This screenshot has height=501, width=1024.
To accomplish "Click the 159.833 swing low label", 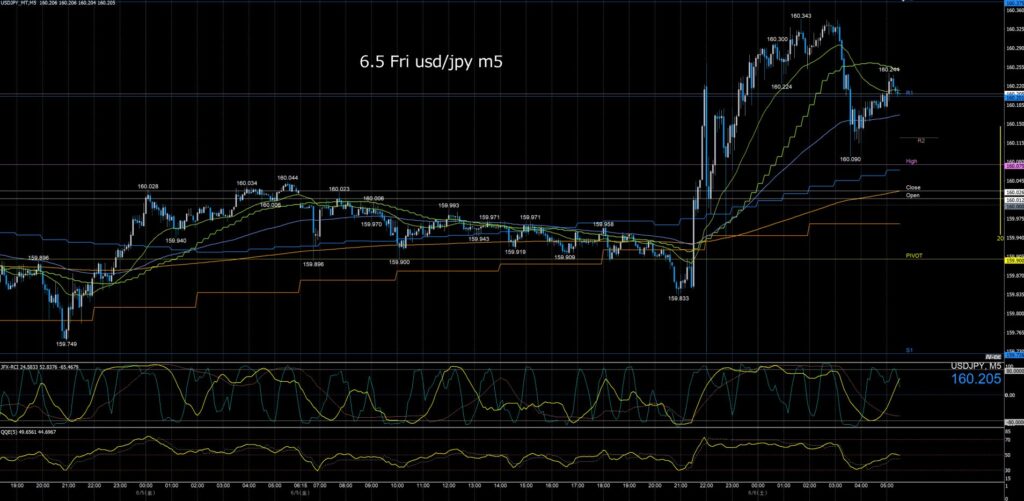I will 679,298.
